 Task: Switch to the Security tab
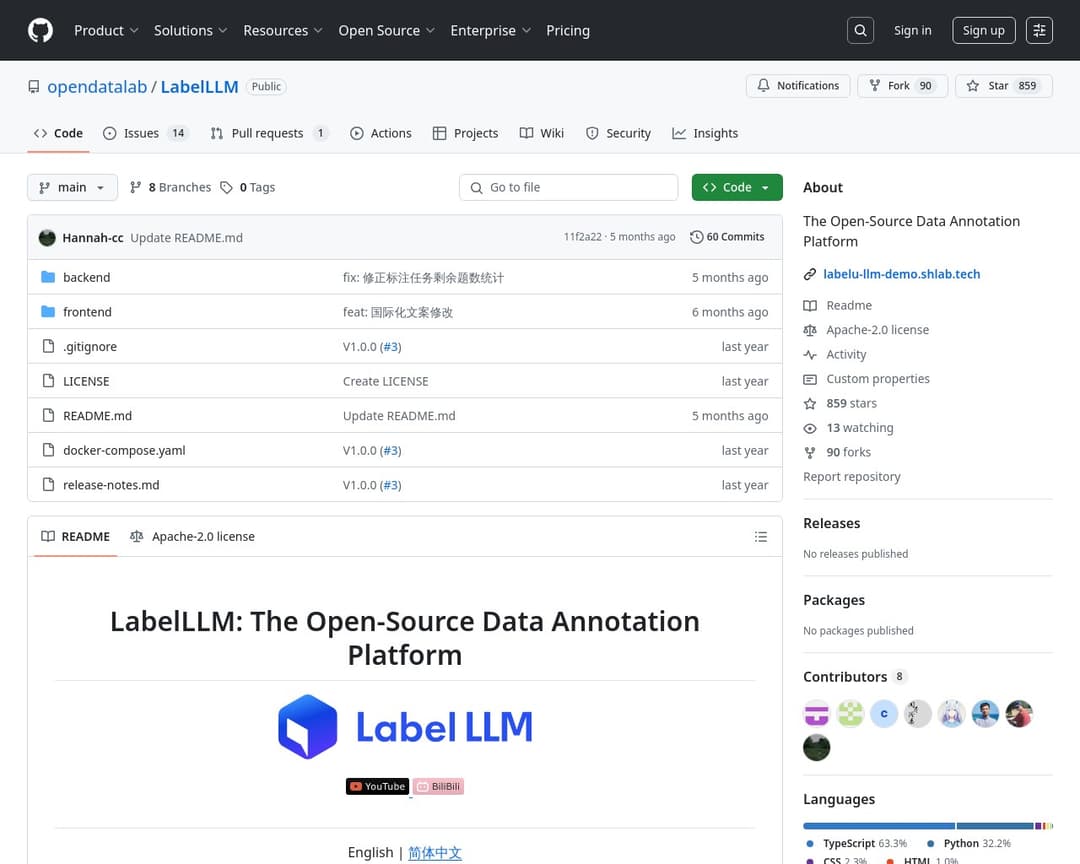click(618, 133)
